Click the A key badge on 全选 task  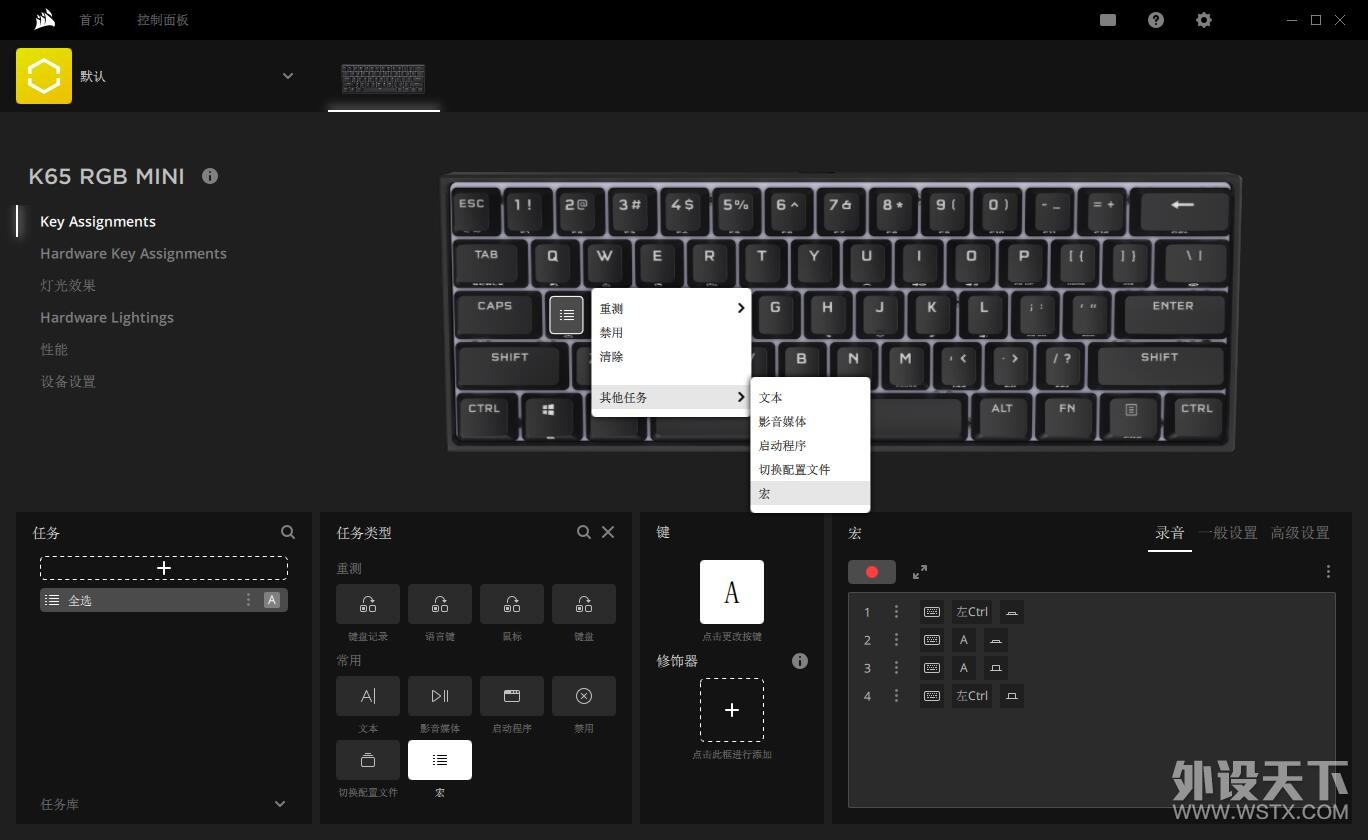[x=271, y=600]
